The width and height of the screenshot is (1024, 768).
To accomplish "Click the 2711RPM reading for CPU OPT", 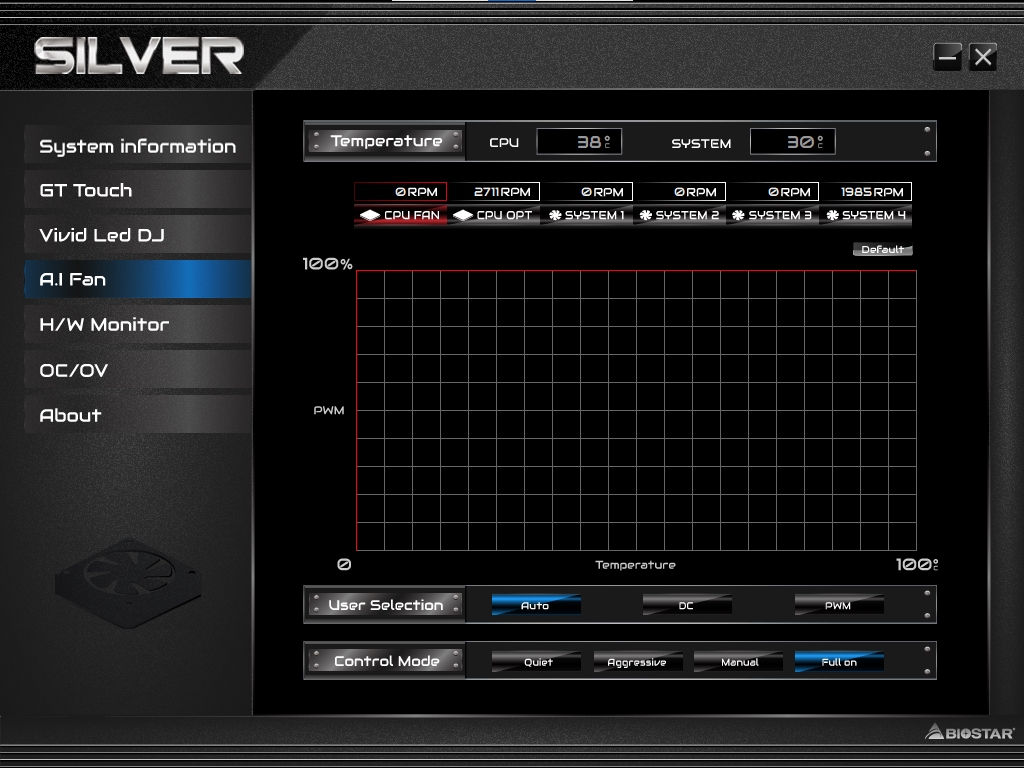I will click(x=494, y=191).
